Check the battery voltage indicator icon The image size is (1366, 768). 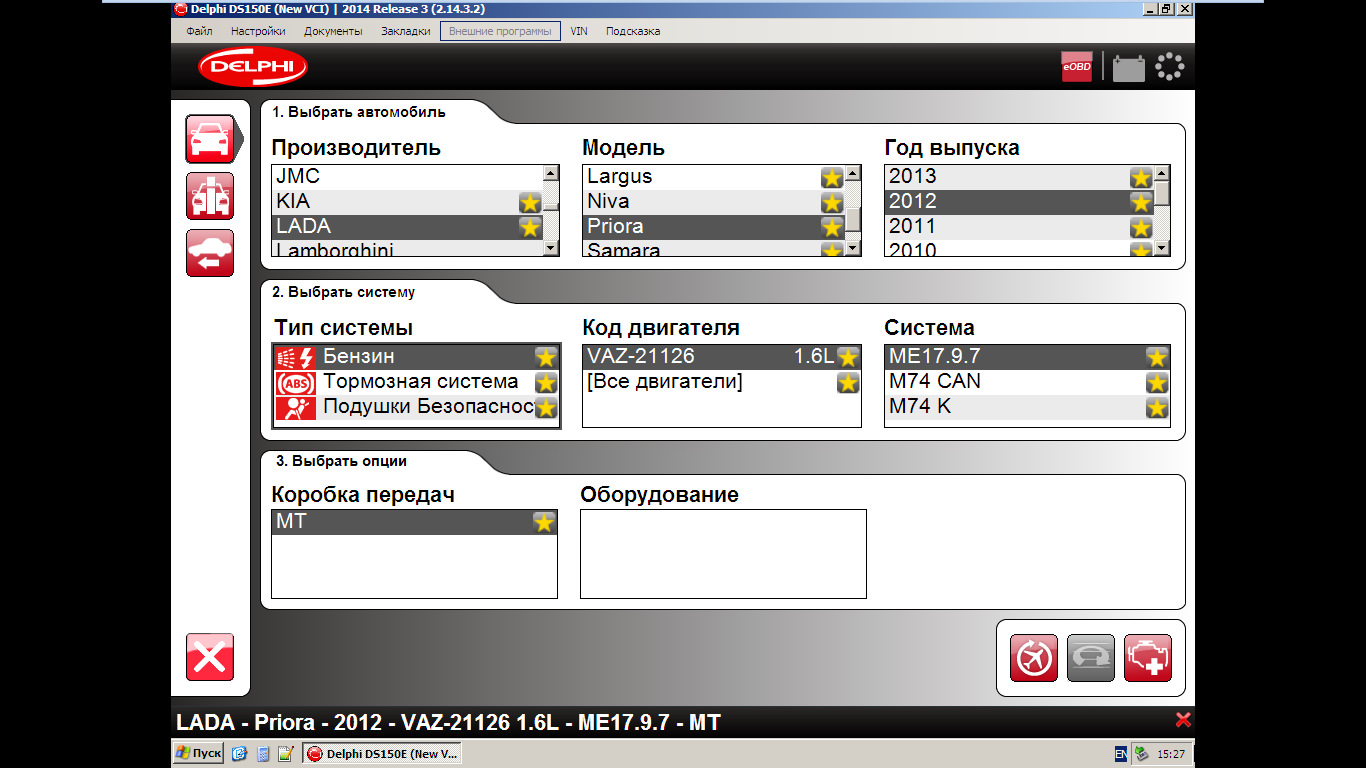pyautogui.click(x=1129, y=67)
